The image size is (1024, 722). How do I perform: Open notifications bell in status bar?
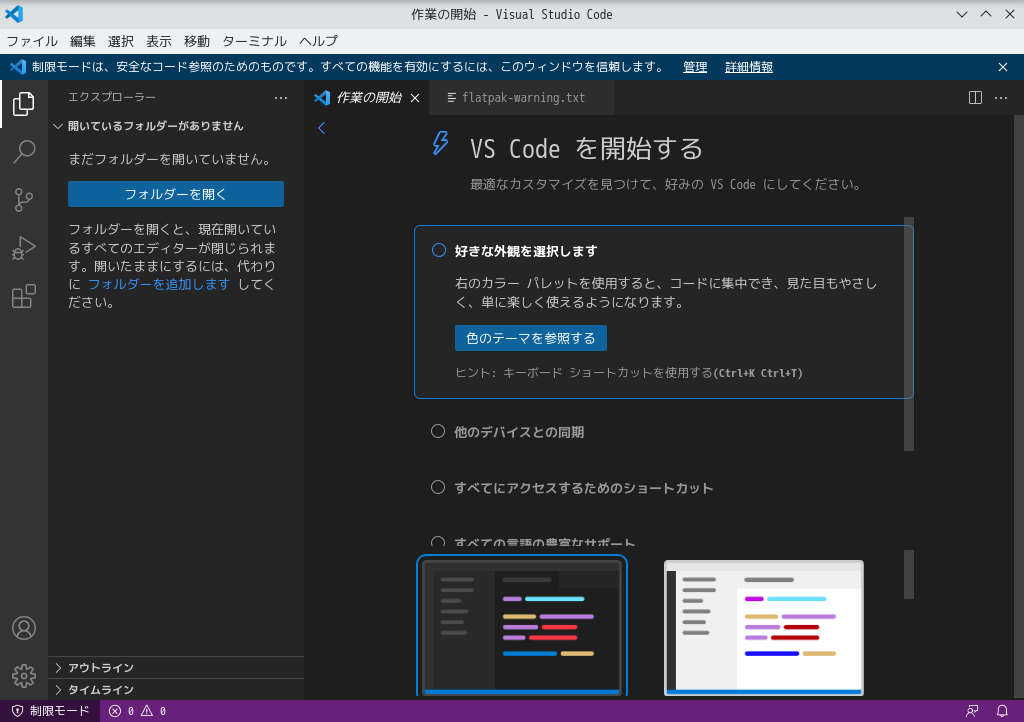(x=1002, y=711)
